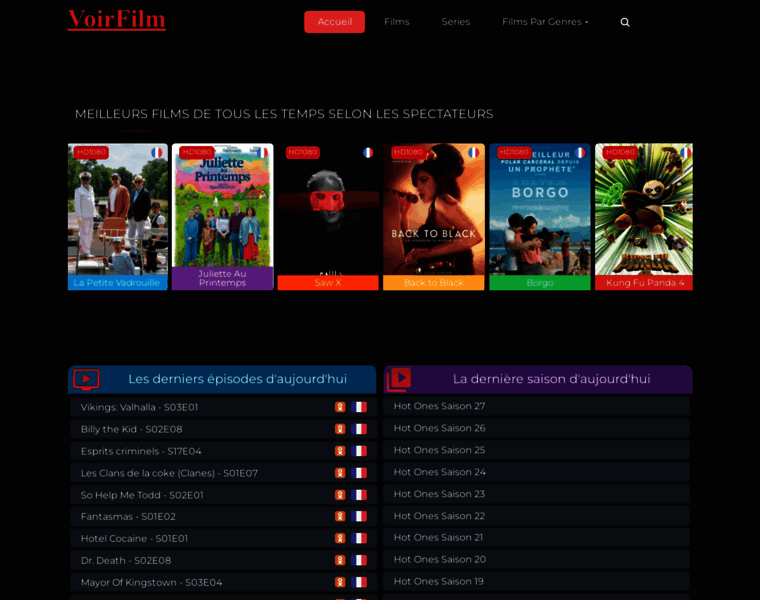Select the Accueil menu item
Image resolution: width=760 pixels, height=600 pixels.
tap(334, 22)
